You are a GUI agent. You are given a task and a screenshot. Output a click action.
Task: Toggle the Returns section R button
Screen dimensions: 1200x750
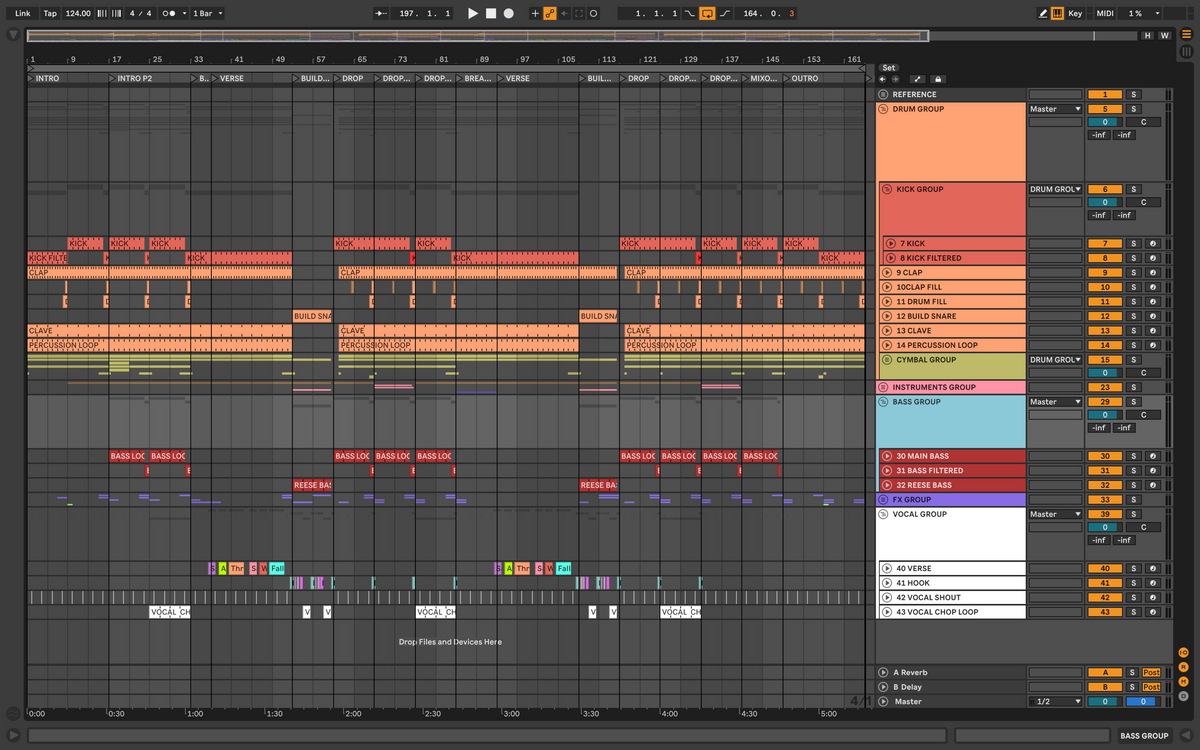1183,667
